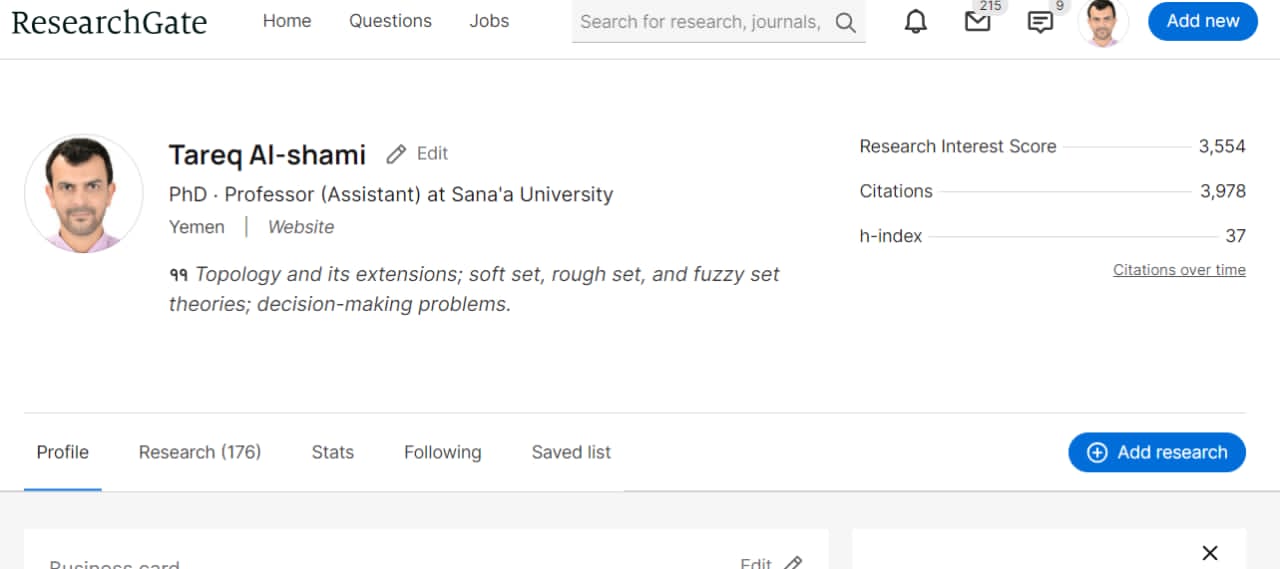The height and width of the screenshot is (569, 1280).
Task: Switch to the Stats tab
Action: click(333, 452)
